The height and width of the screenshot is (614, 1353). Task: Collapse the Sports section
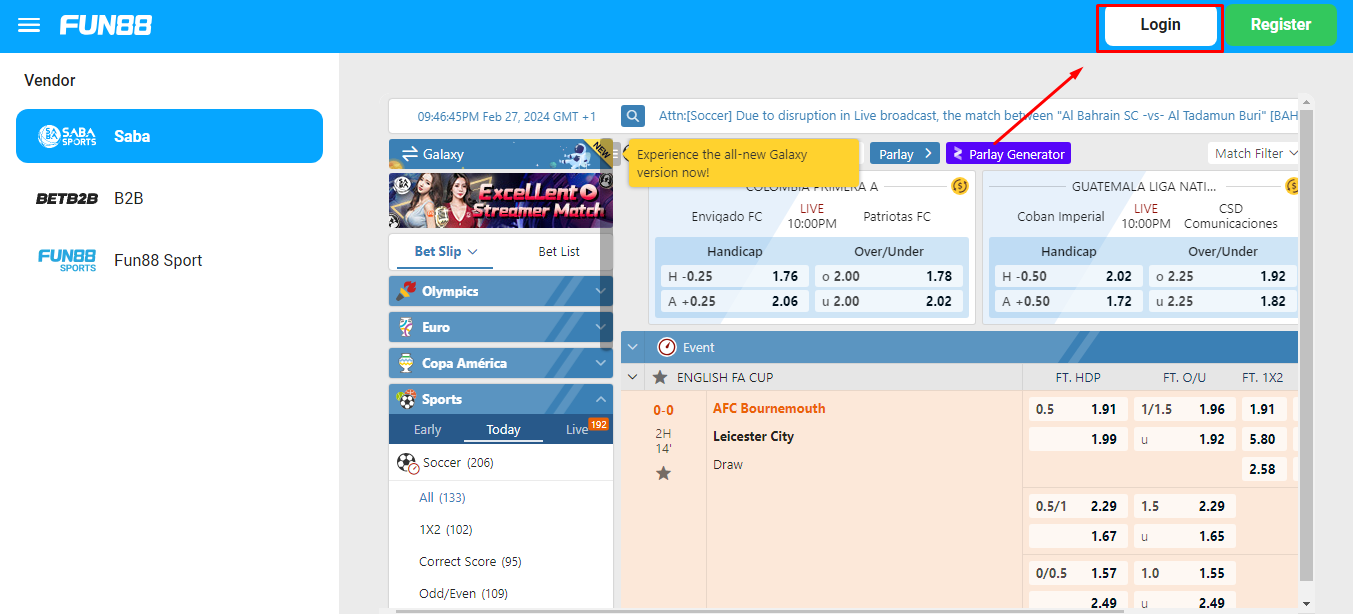coord(501,399)
